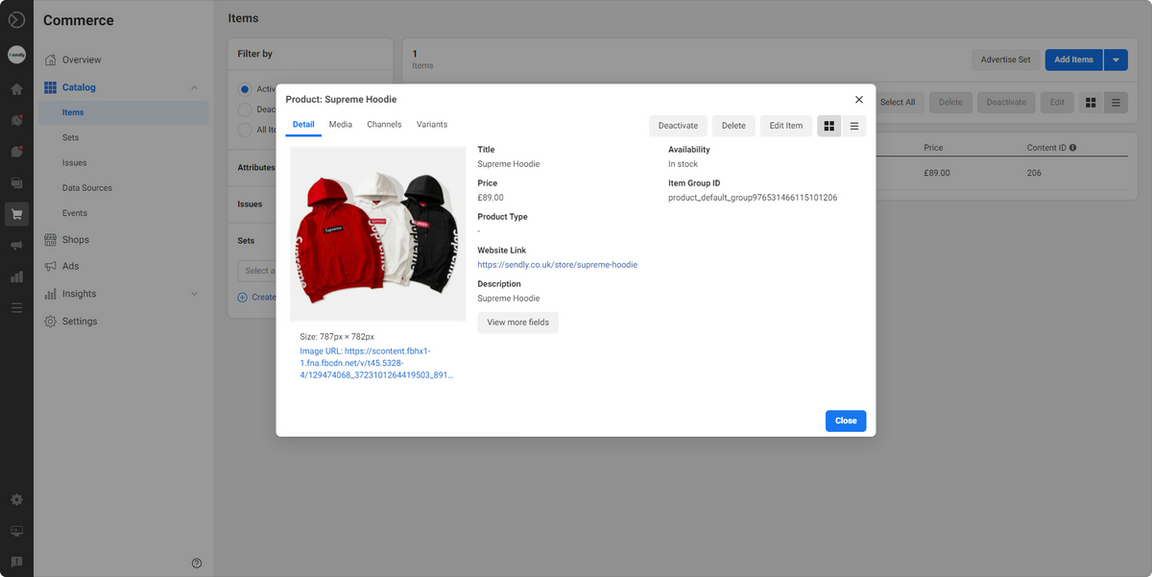Image resolution: width=1152 pixels, height=577 pixels.
Task: Close the product dialog with X
Action: pos(859,99)
